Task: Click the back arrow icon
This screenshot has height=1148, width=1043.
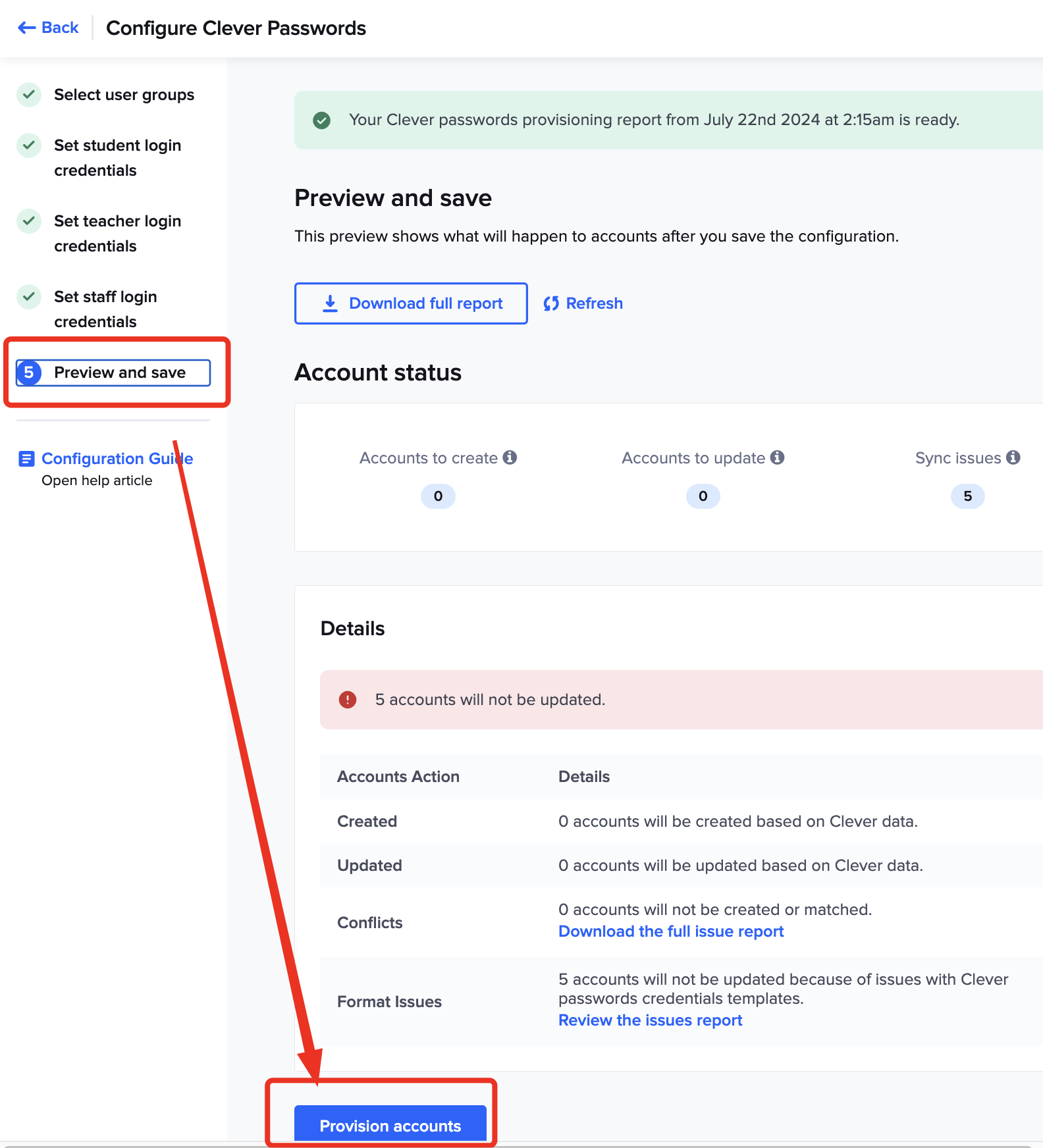Action: click(26, 27)
